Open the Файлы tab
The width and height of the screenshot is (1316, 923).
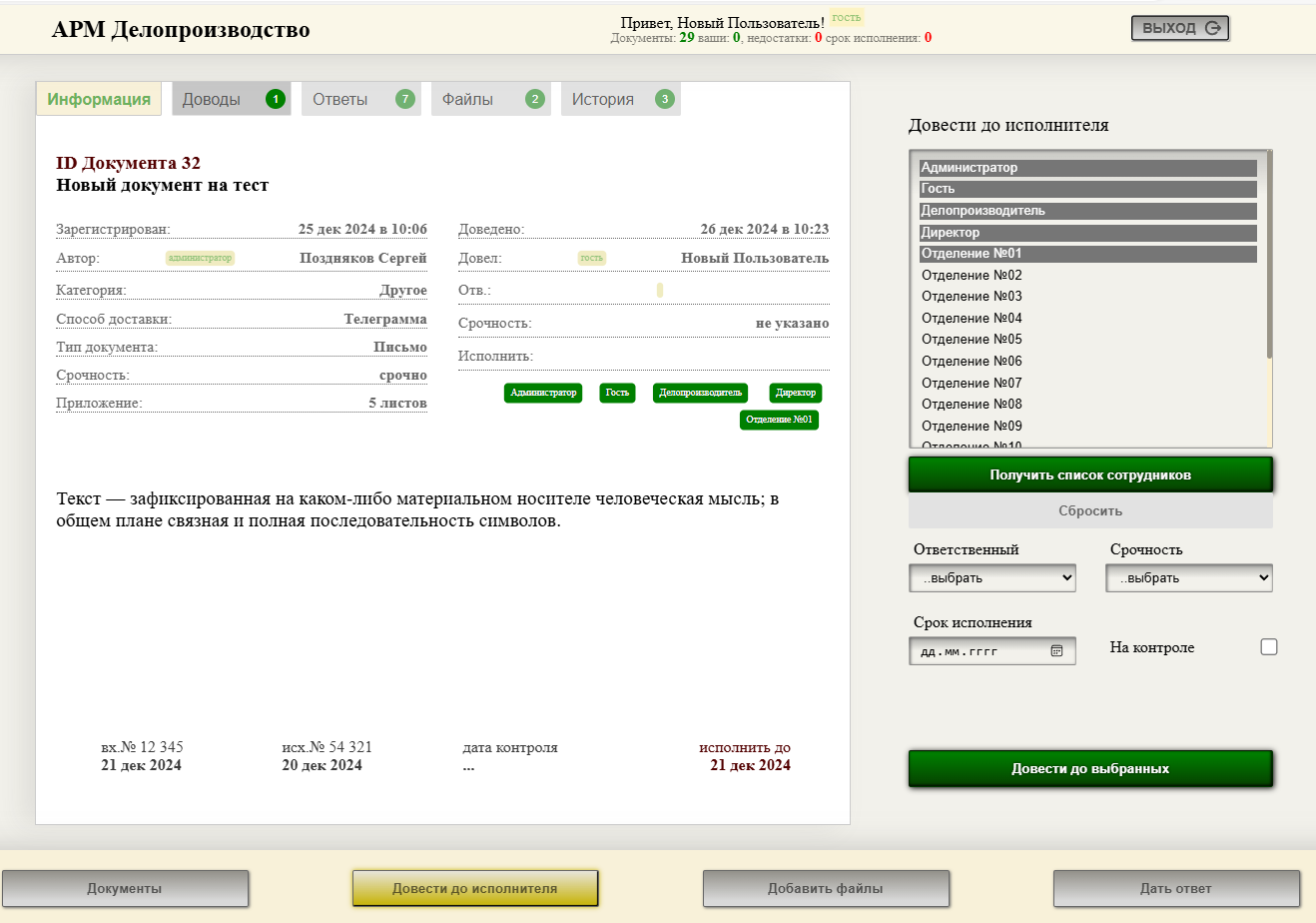pos(491,99)
